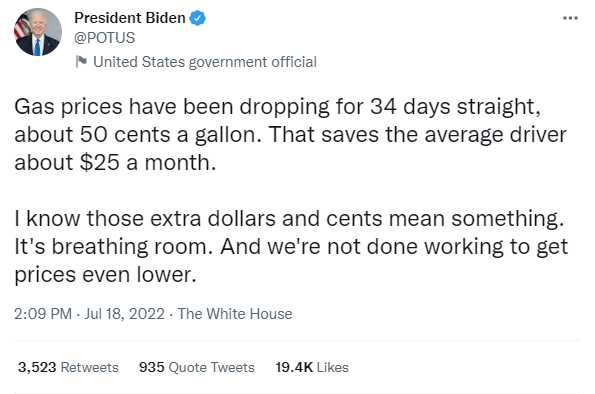Open the three-dot More options menu
The image size is (595, 394).
pos(570,18)
